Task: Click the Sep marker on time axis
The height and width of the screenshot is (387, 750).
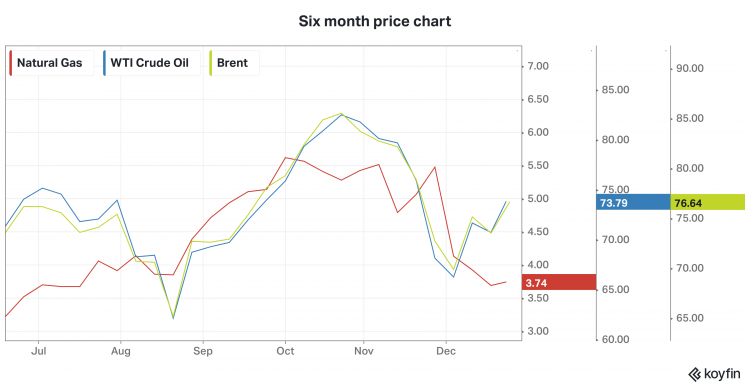Action: coord(203,351)
